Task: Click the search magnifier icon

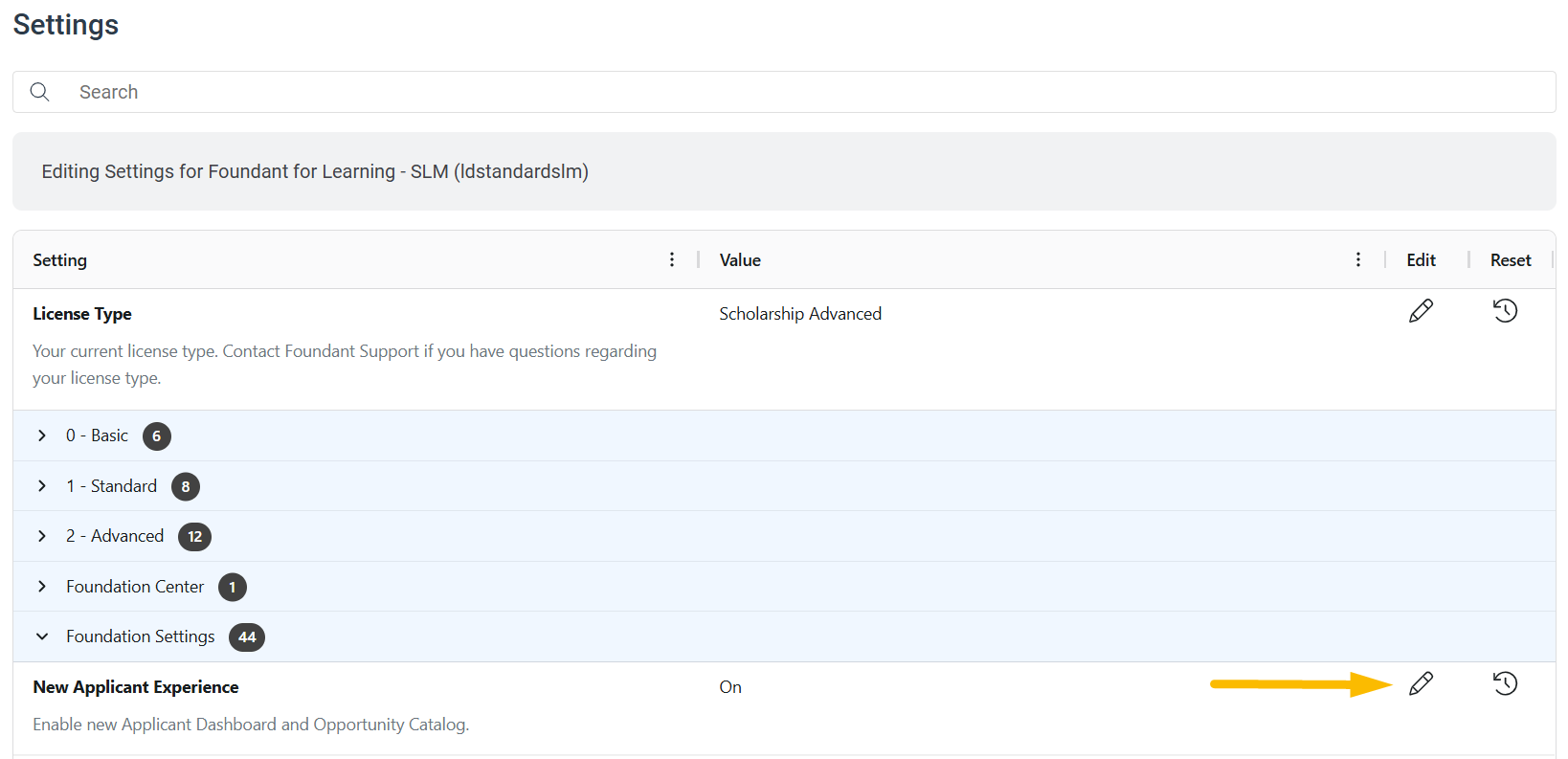Action: (39, 92)
